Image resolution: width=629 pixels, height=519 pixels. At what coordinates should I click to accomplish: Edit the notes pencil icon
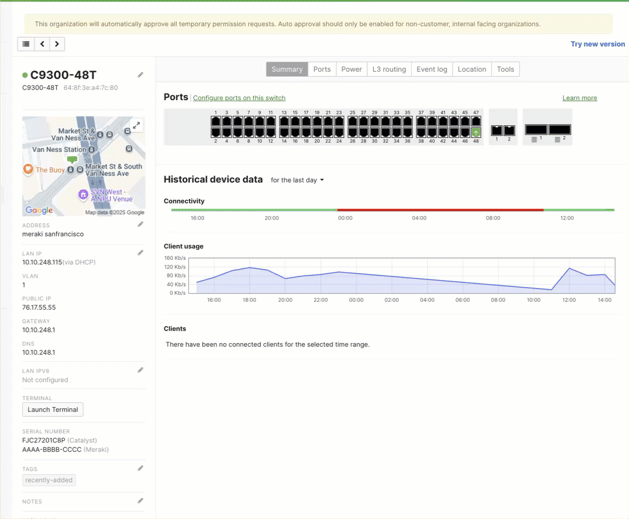coord(140,501)
